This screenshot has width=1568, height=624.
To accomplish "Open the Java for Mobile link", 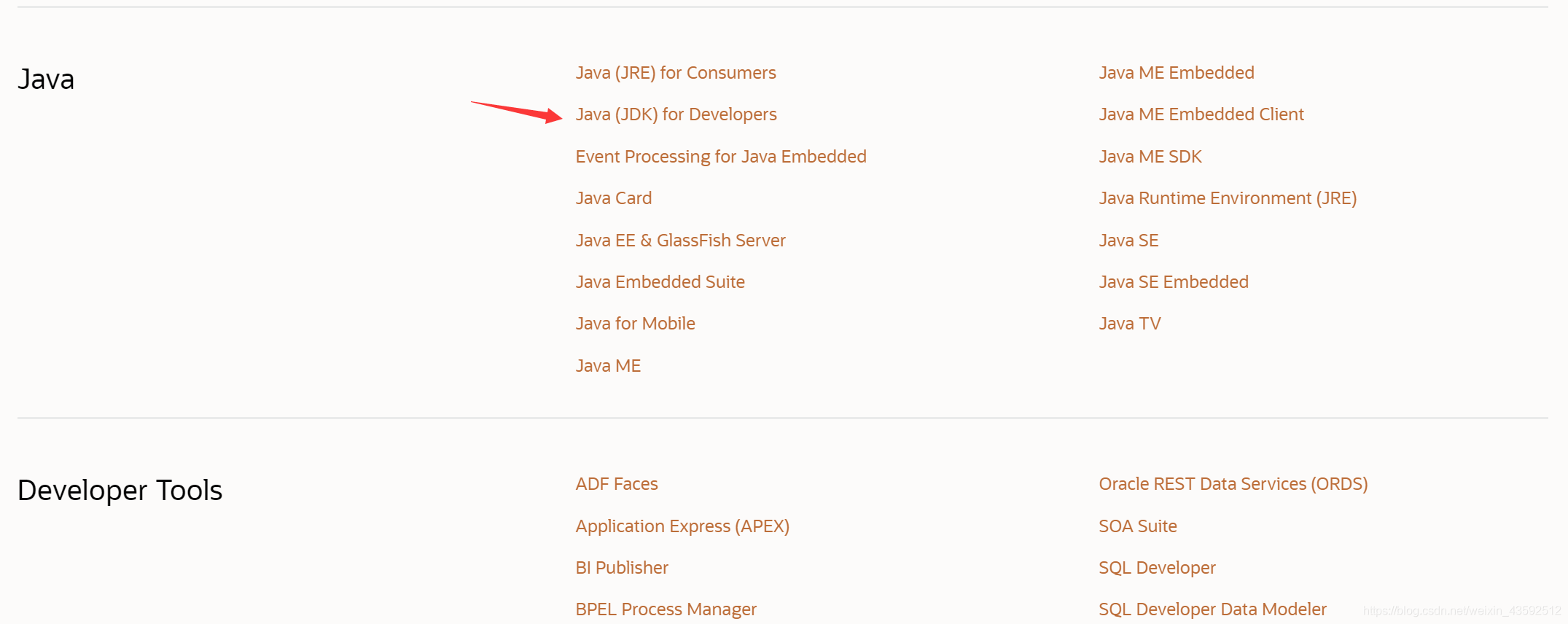I will point(635,324).
